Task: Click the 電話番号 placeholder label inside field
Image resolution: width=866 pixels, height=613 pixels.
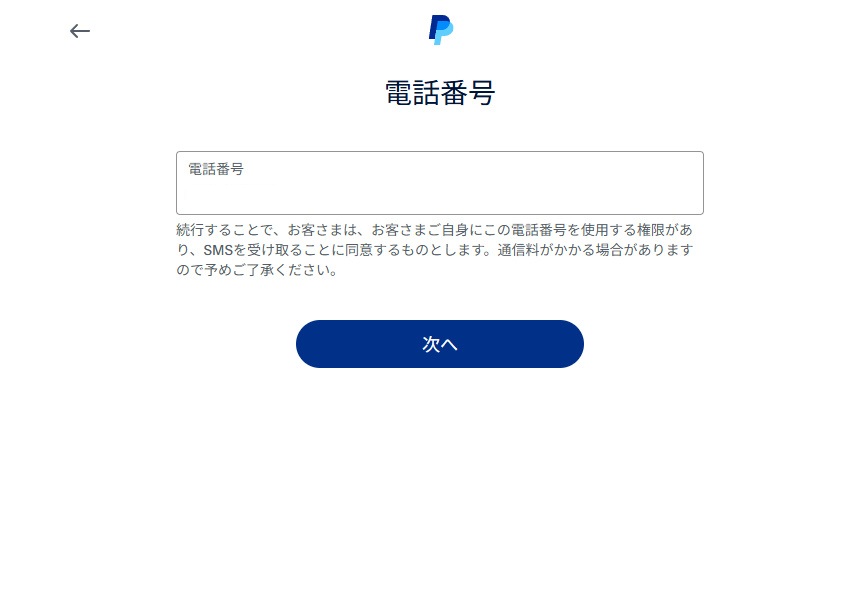Action: coord(216,169)
